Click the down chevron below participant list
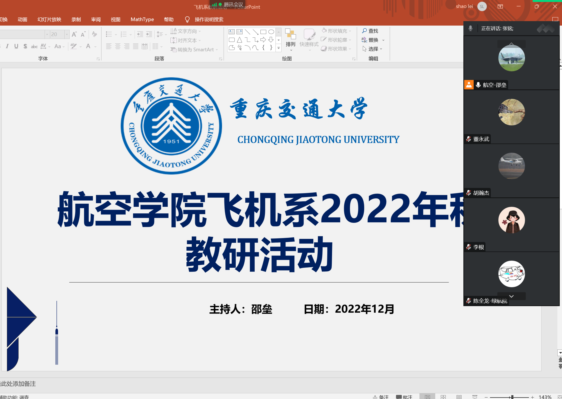 coord(511,296)
